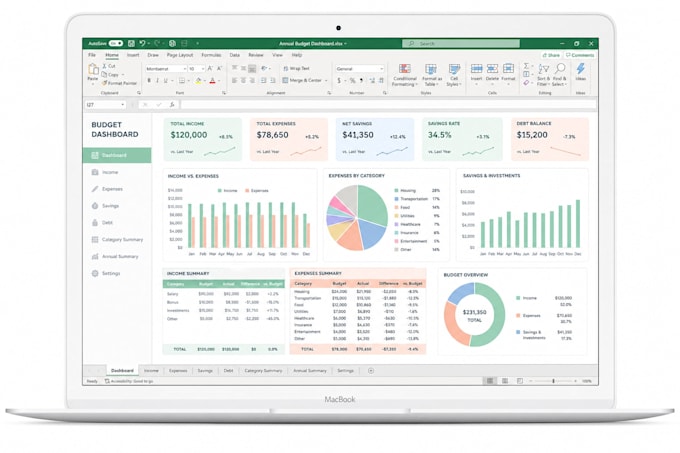Viewport: 680px width, 453px height.
Task: Click the AutoSum sigma icon
Action: click(x=526, y=66)
